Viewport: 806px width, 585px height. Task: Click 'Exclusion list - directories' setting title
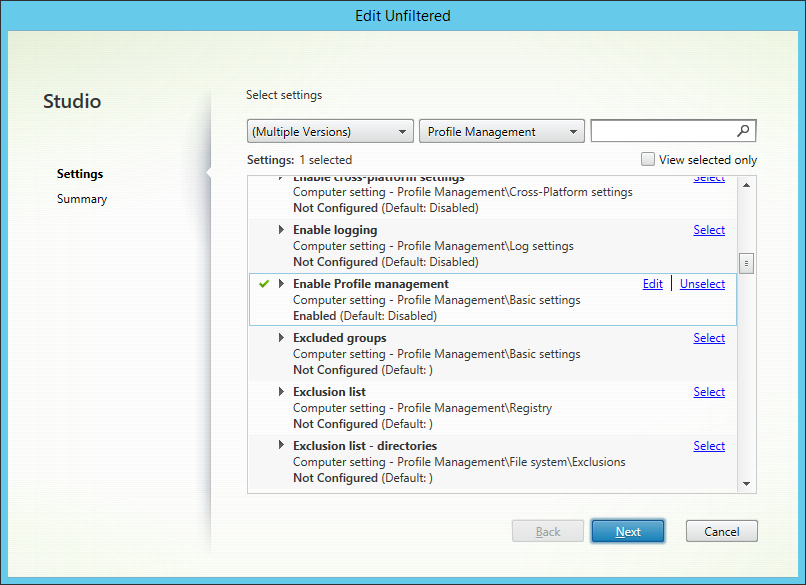(365, 446)
